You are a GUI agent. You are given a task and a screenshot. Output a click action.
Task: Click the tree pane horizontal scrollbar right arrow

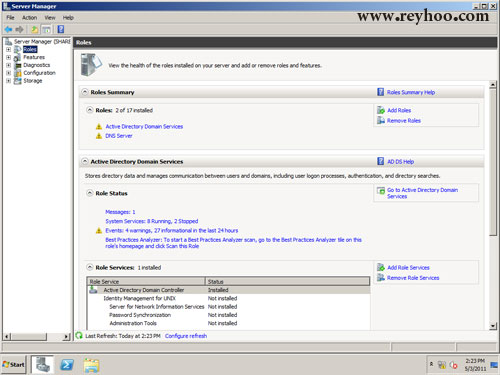(x=66, y=337)
